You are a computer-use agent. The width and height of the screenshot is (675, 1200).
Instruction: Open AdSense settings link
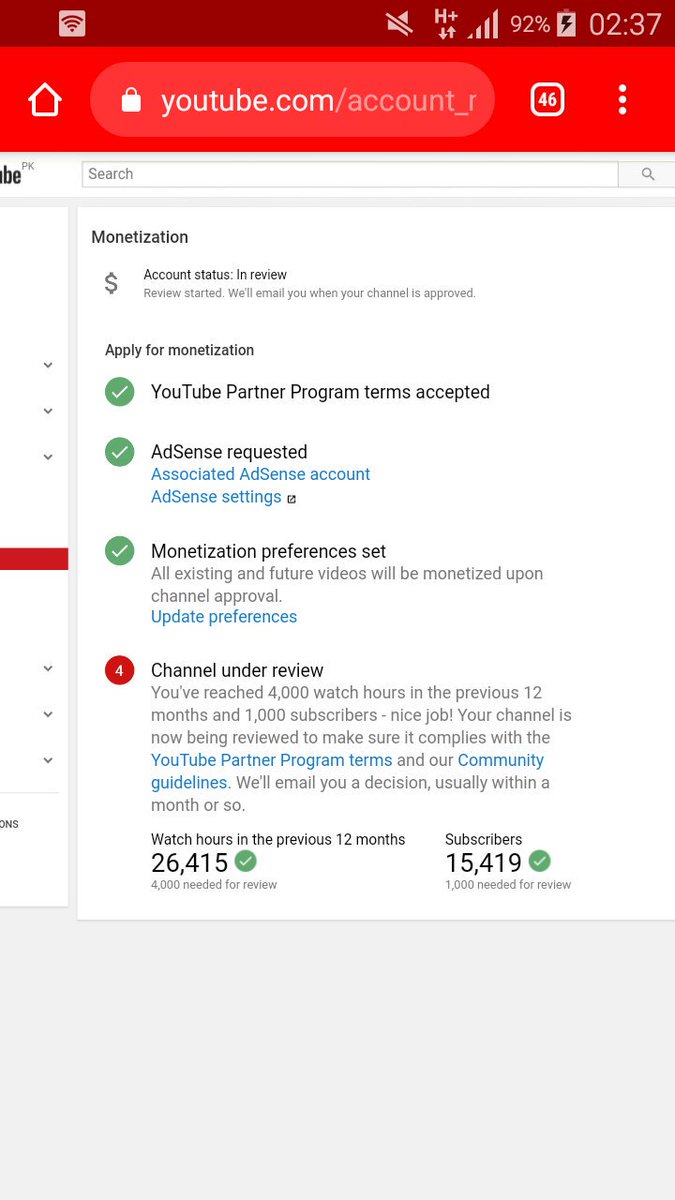216,497
